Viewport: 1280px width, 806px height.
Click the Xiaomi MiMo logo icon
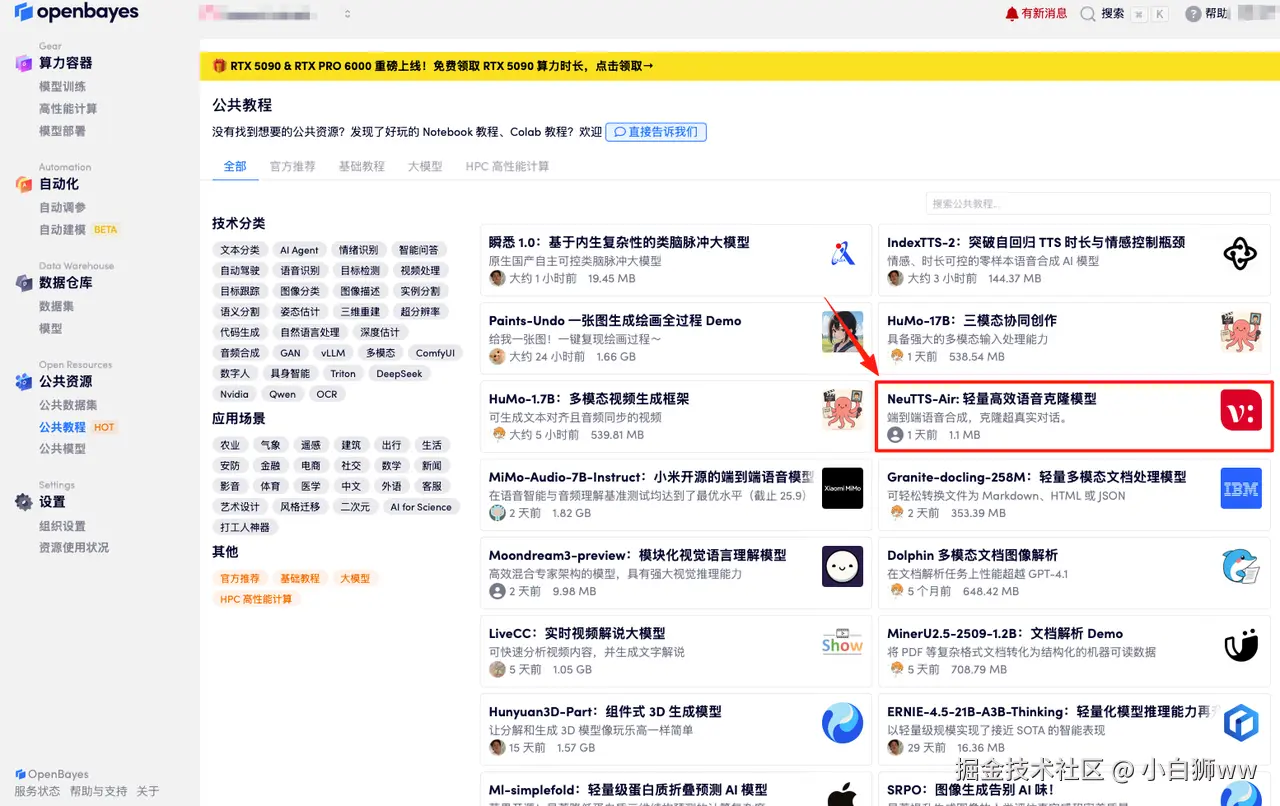(843, 488)
